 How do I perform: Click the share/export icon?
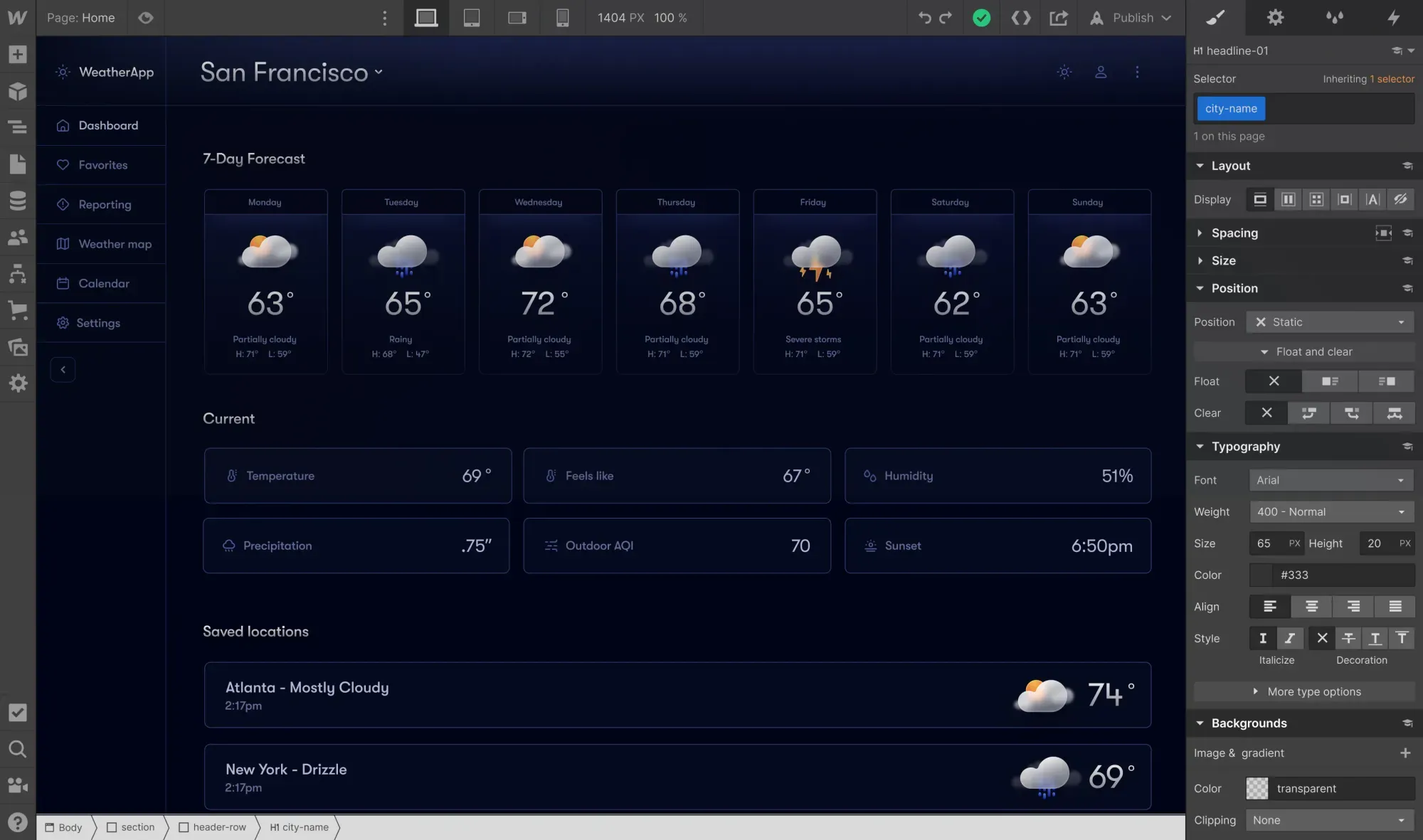point(1060,18)
